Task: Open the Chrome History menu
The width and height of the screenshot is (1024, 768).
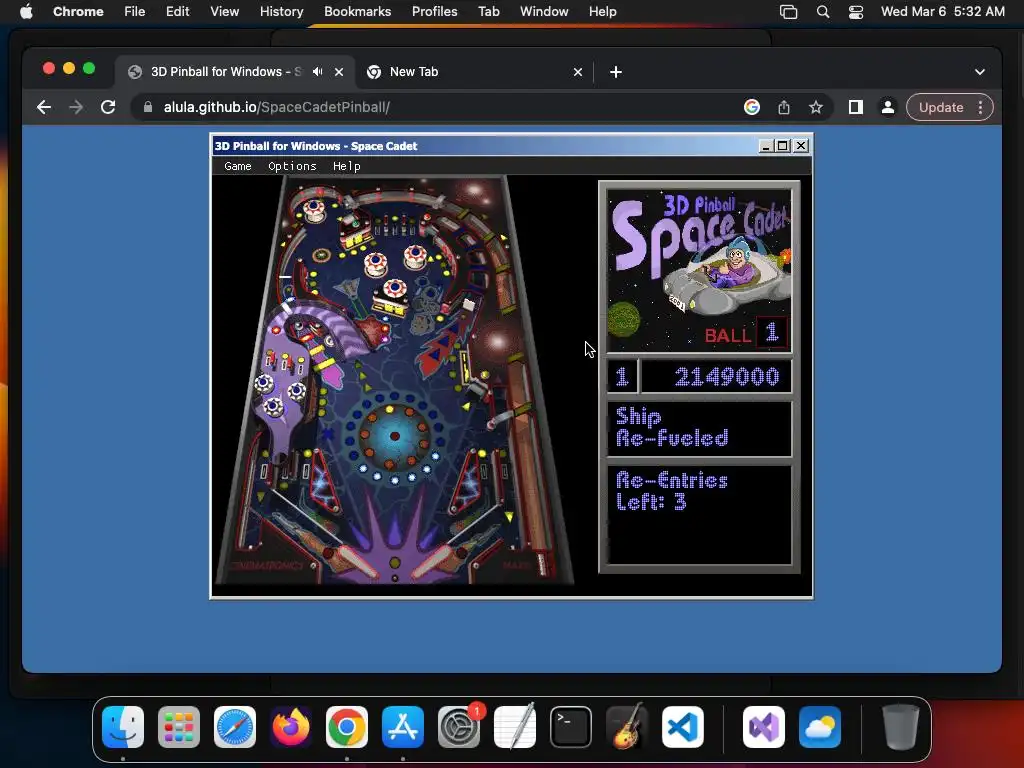Action: [x=281, y=11]
